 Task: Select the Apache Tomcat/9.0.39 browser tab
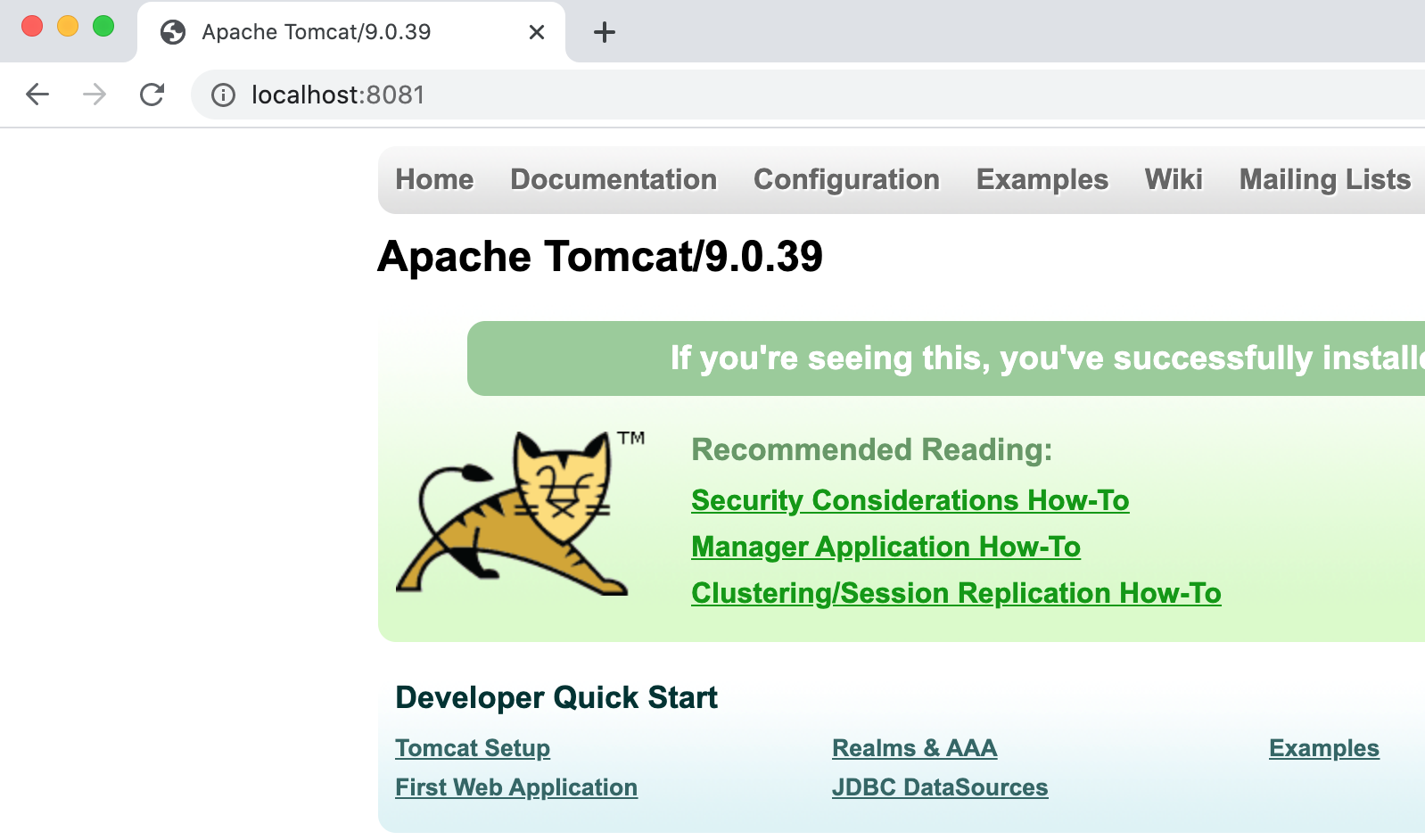point(351,32)
